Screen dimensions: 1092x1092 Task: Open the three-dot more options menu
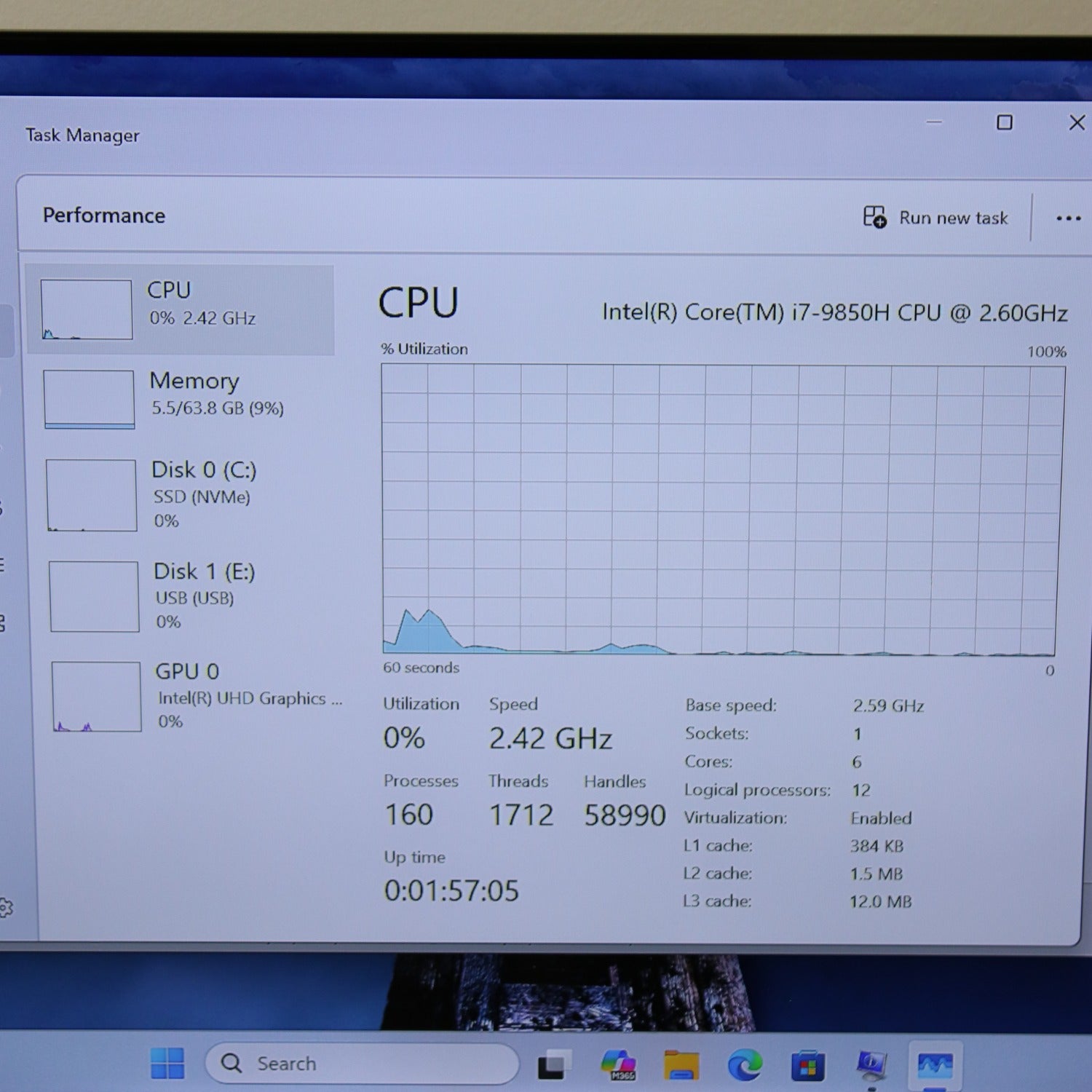point(1068,218)
